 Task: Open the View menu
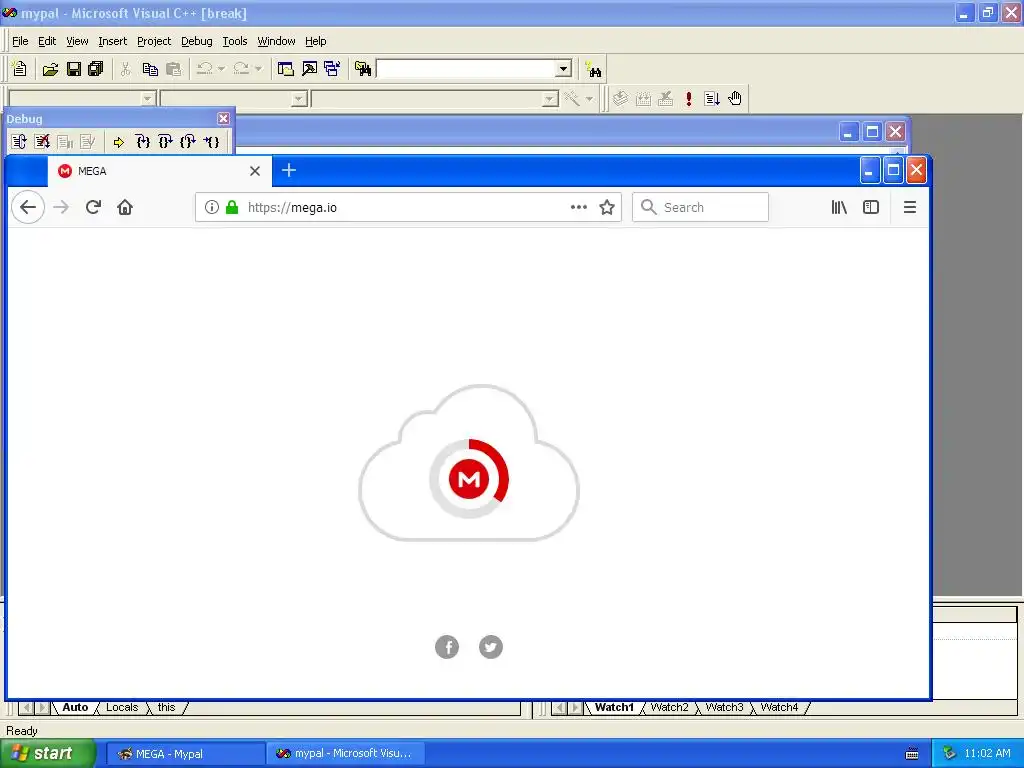click(x=77, y=41)
